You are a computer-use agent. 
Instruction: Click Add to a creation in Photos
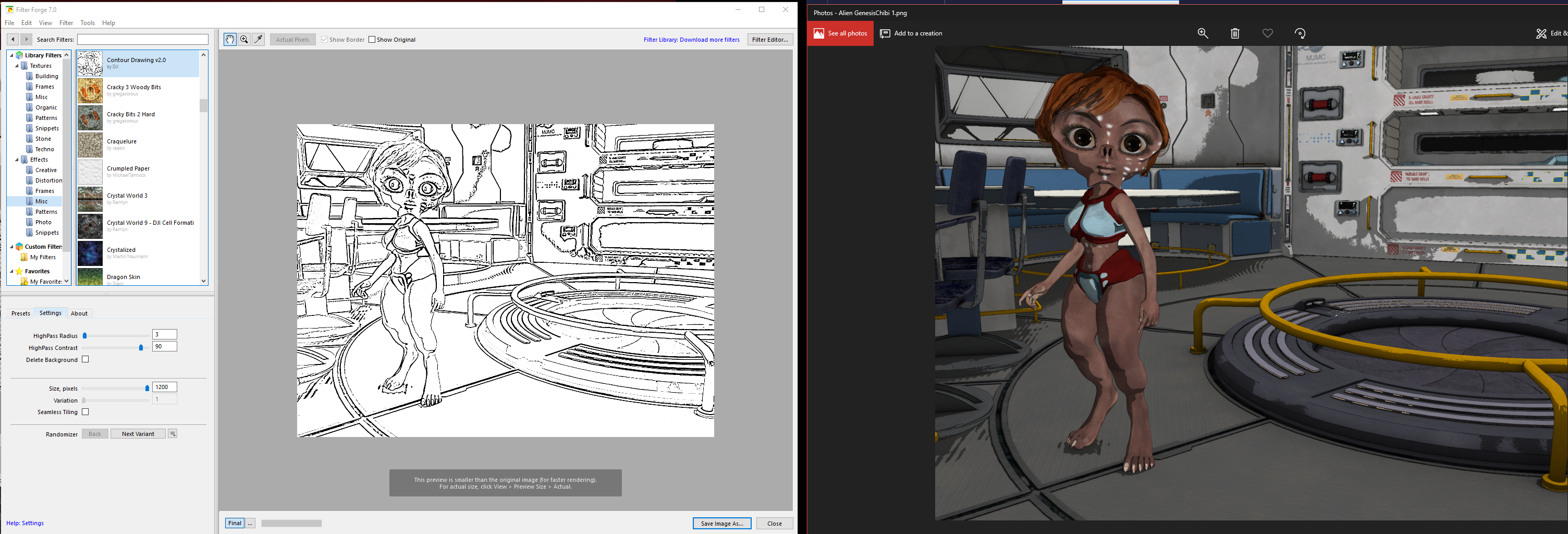[x=911, y=33]
